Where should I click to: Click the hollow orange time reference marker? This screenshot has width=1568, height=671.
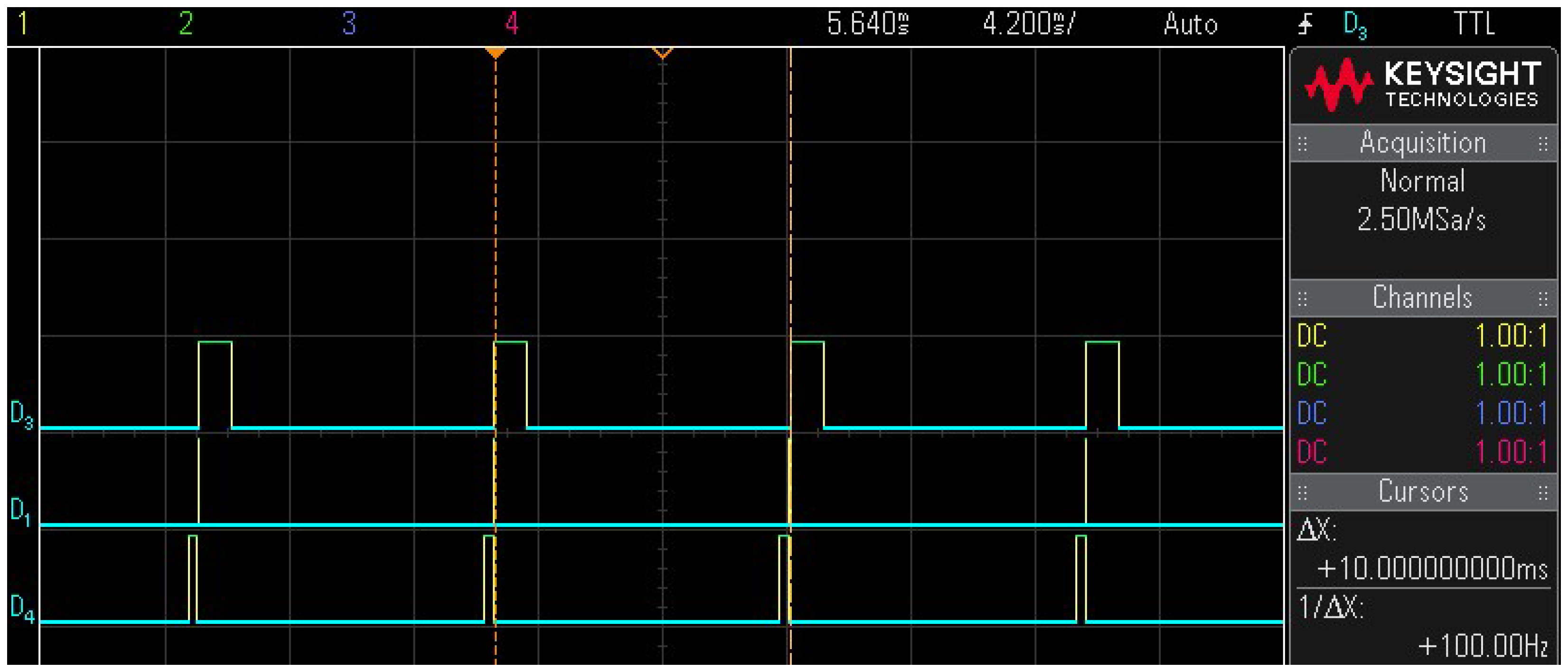click(x=662, y=53)
